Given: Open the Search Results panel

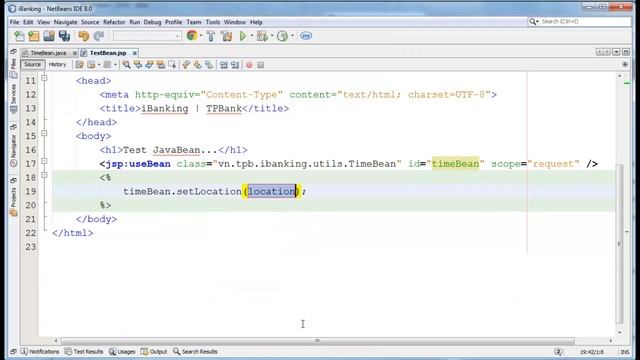Looking at the screenshot, I should point(195,351).
